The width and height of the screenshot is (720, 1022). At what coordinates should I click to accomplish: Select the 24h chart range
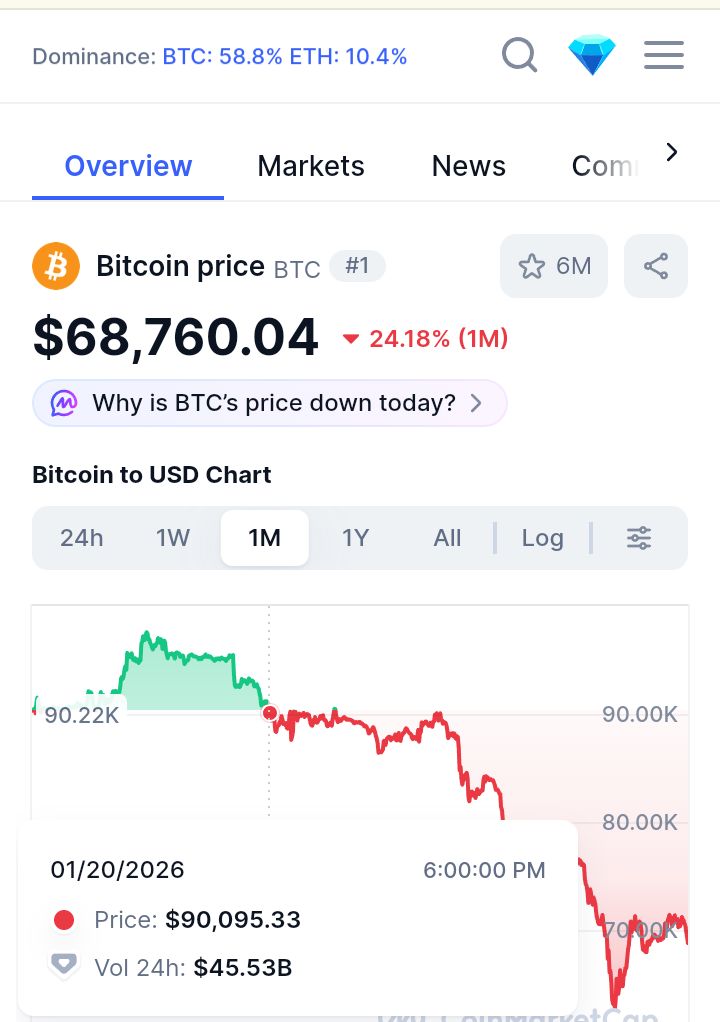[x=82, y=538]
